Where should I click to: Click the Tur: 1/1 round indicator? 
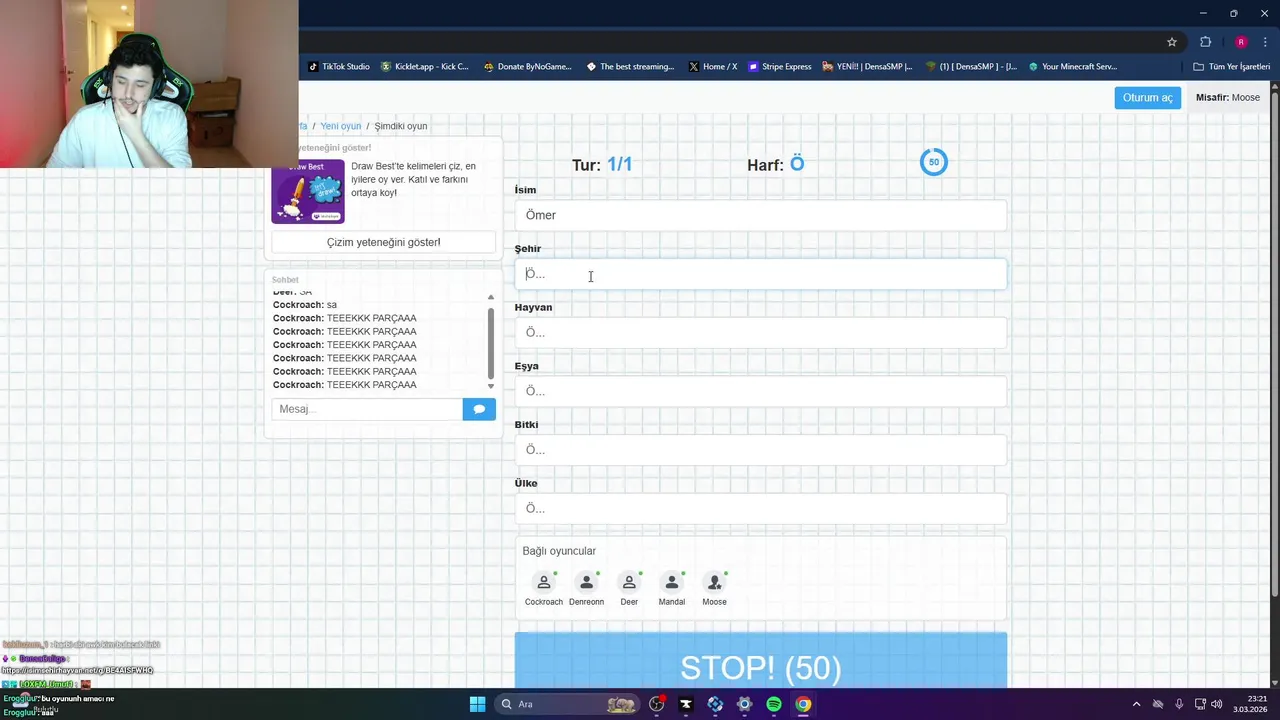[602, 164]
